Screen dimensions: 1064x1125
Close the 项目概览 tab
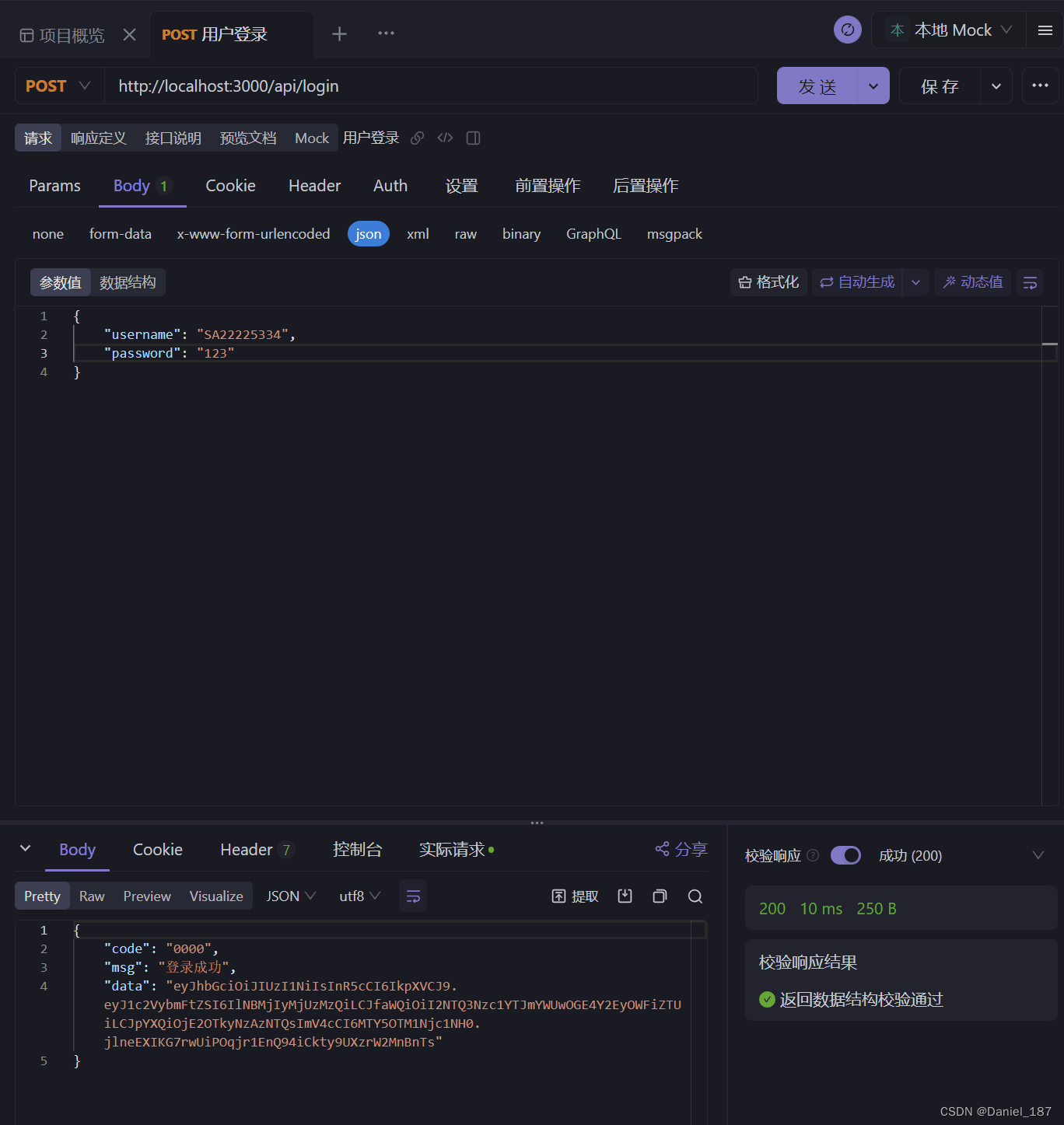130,35
